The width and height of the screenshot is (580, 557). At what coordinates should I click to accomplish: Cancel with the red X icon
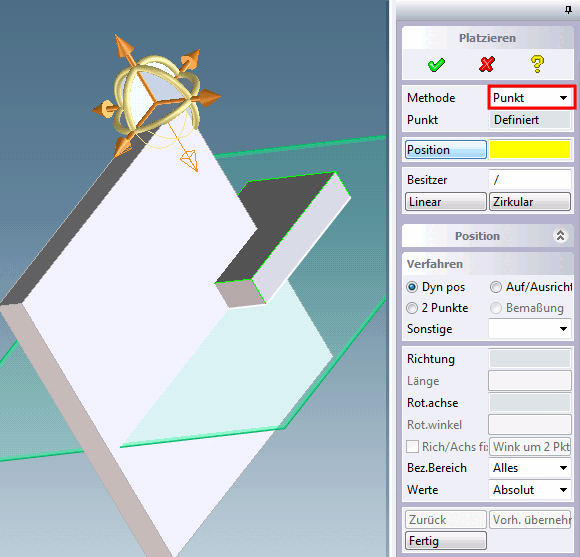pos(486,64)
